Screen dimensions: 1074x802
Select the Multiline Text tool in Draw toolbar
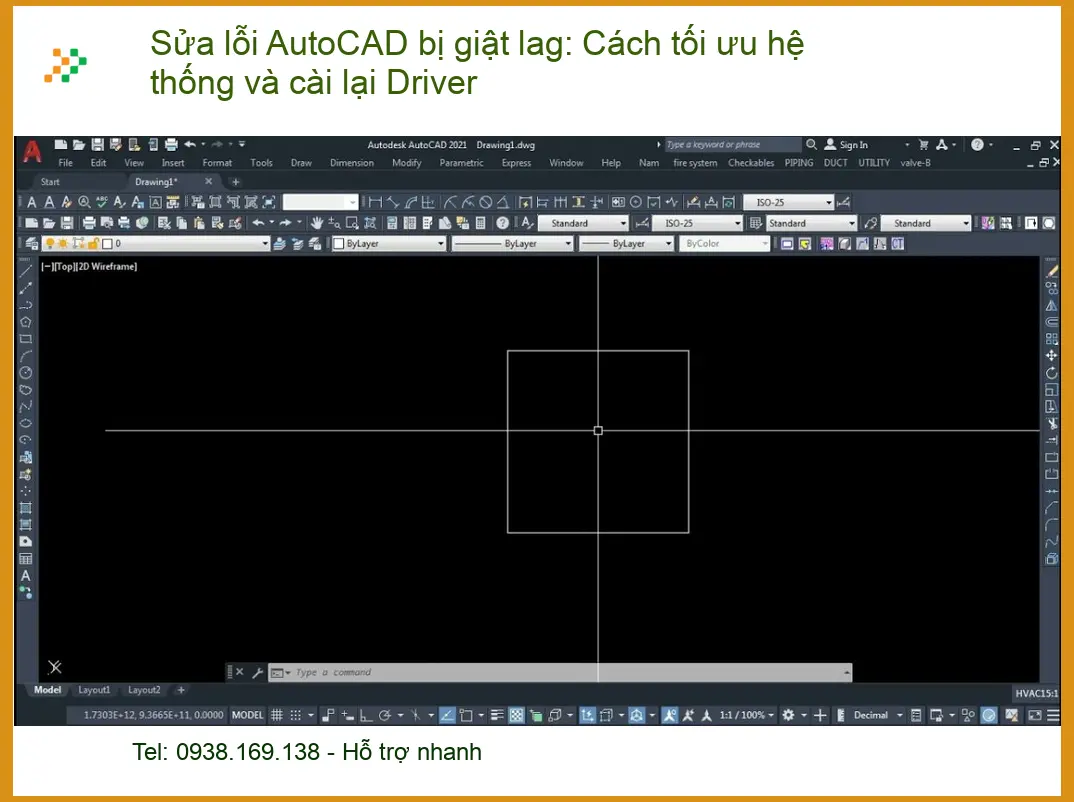(x=25, y=575)
